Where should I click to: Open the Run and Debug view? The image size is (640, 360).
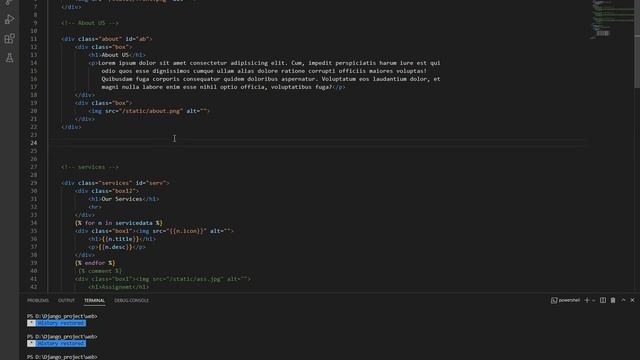pos(9,19)
